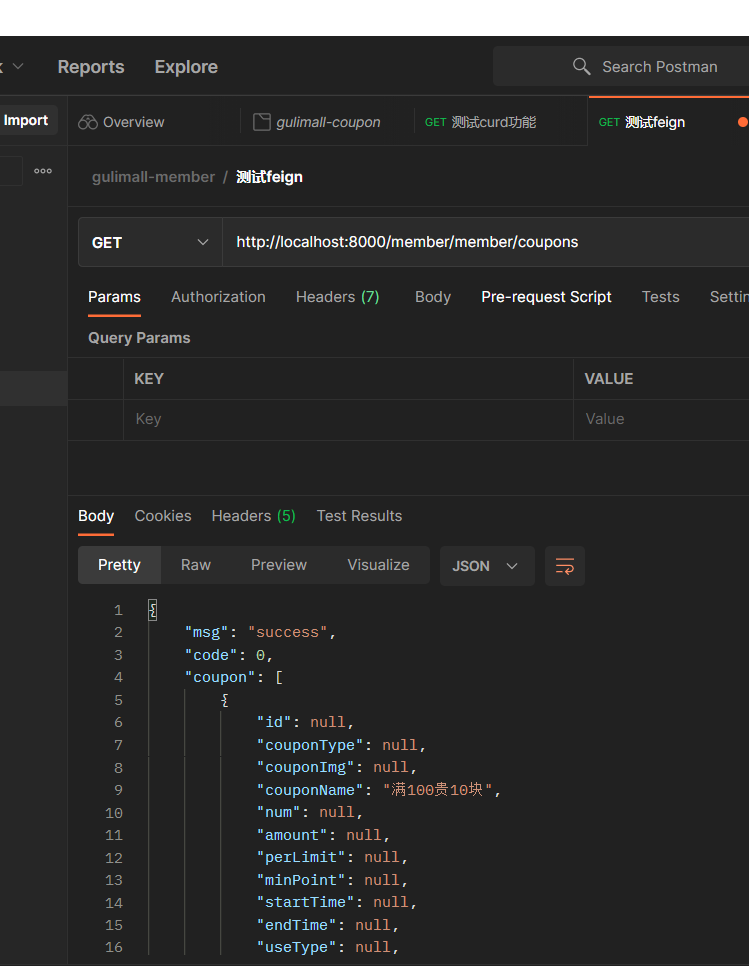749x966 pixels.
Task: Click the search magnifier icon in Search Postman
Action: [x=581, y=67]
